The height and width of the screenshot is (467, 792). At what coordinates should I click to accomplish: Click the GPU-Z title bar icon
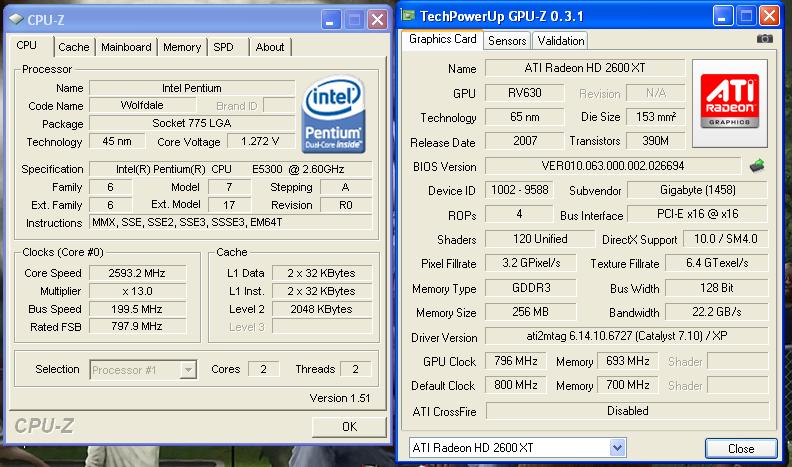[x=408, y=15]
